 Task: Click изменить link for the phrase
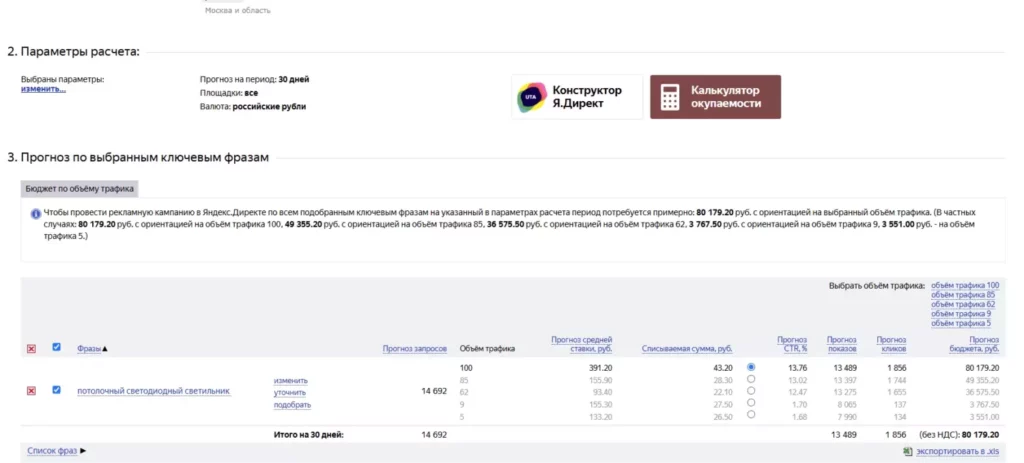pos(291,381)
